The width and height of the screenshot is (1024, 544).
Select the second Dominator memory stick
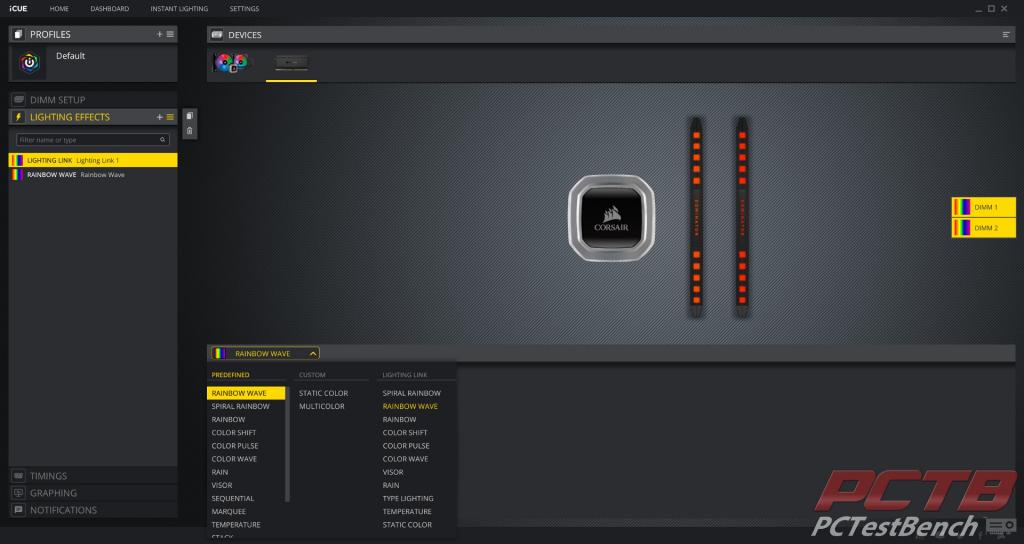(x=742, y=217)
